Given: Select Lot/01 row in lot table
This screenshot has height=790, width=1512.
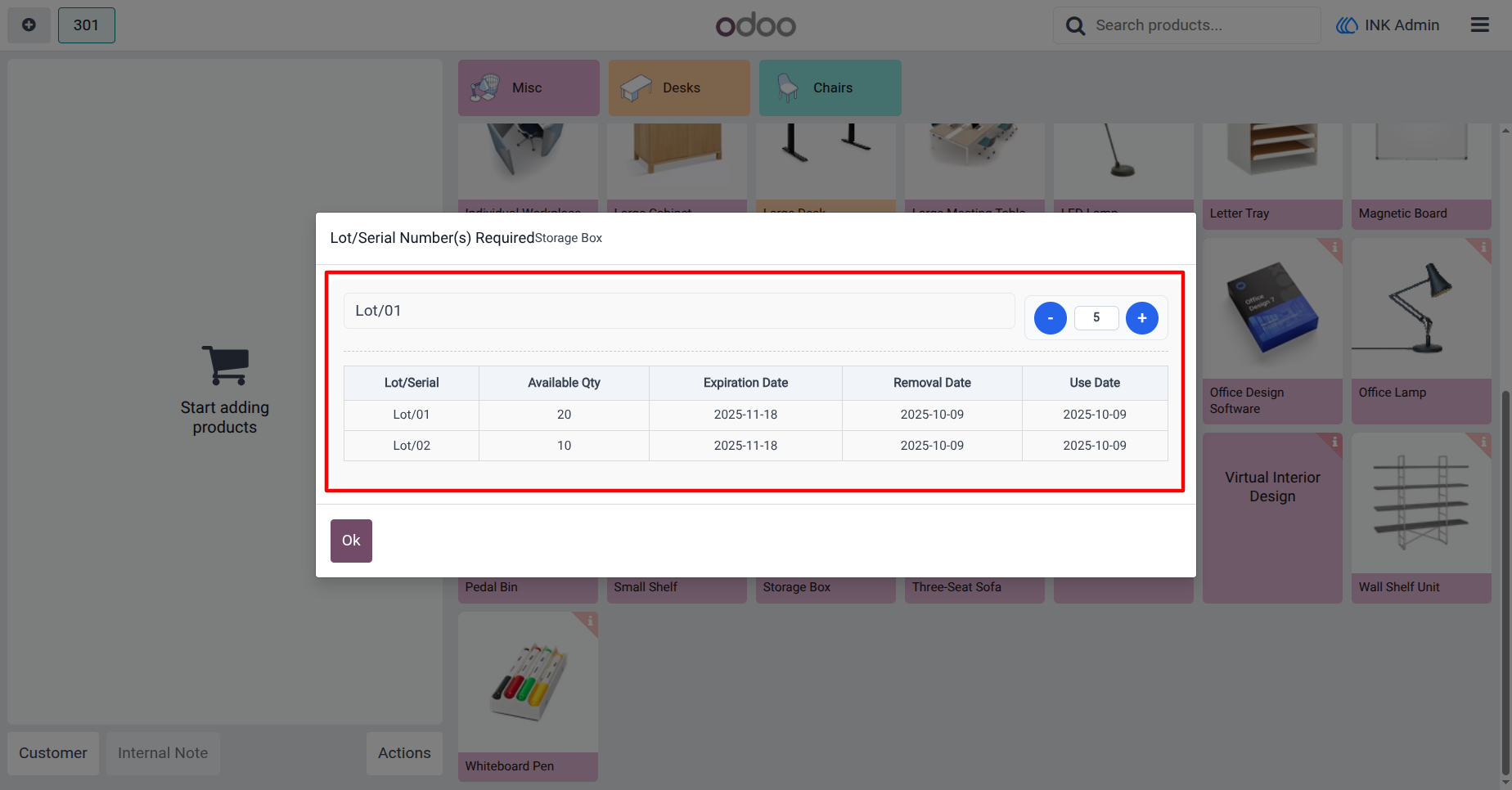Looking at the screenshot, I should [x=755, y=415].
